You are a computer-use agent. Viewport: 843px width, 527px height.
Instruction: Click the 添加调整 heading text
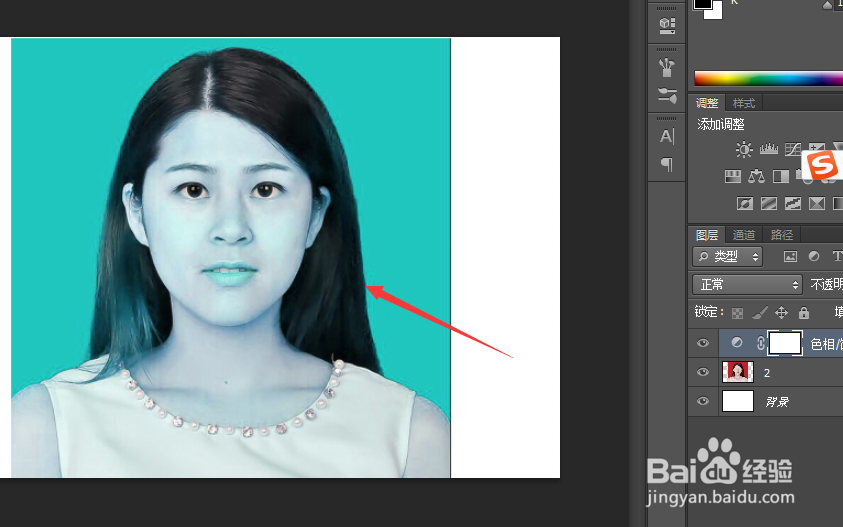click(x=721, y=124)
